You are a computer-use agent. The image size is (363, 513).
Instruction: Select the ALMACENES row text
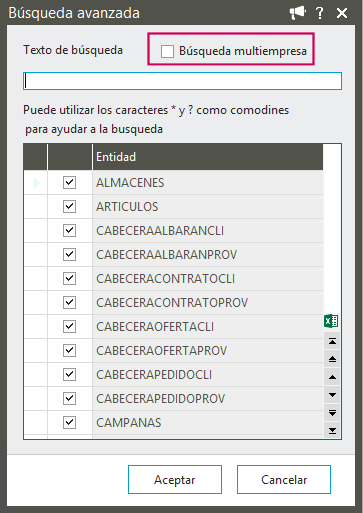click(x=130, y=183)
